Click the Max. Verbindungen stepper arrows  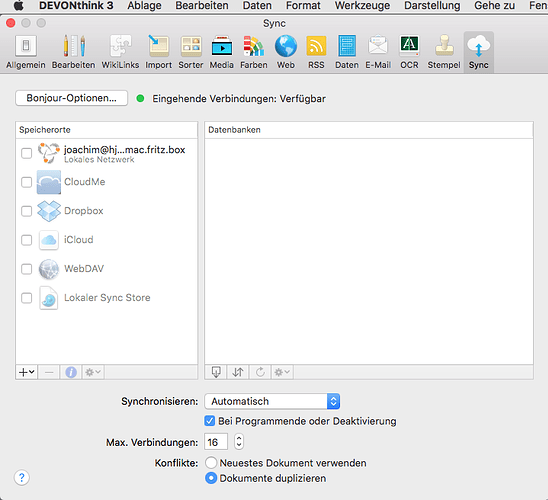click(239, 442)
